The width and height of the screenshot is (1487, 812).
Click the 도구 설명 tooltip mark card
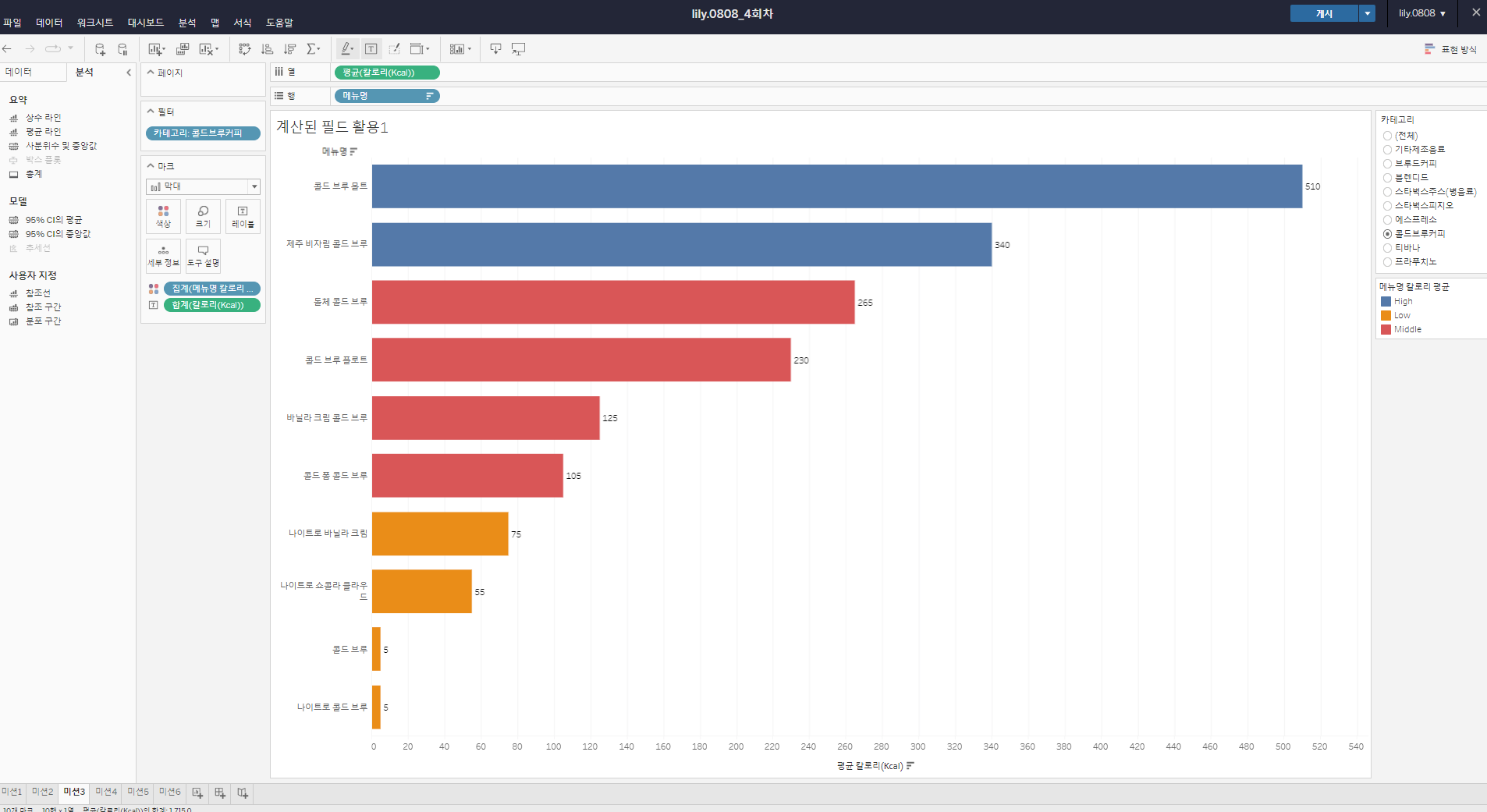pos(203,256)
